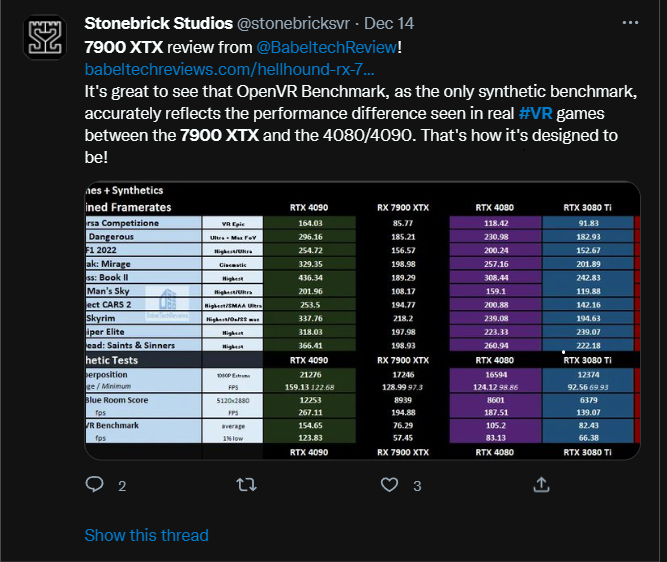Open the tweet's three-dot more options menu

(x=630, y=23)
